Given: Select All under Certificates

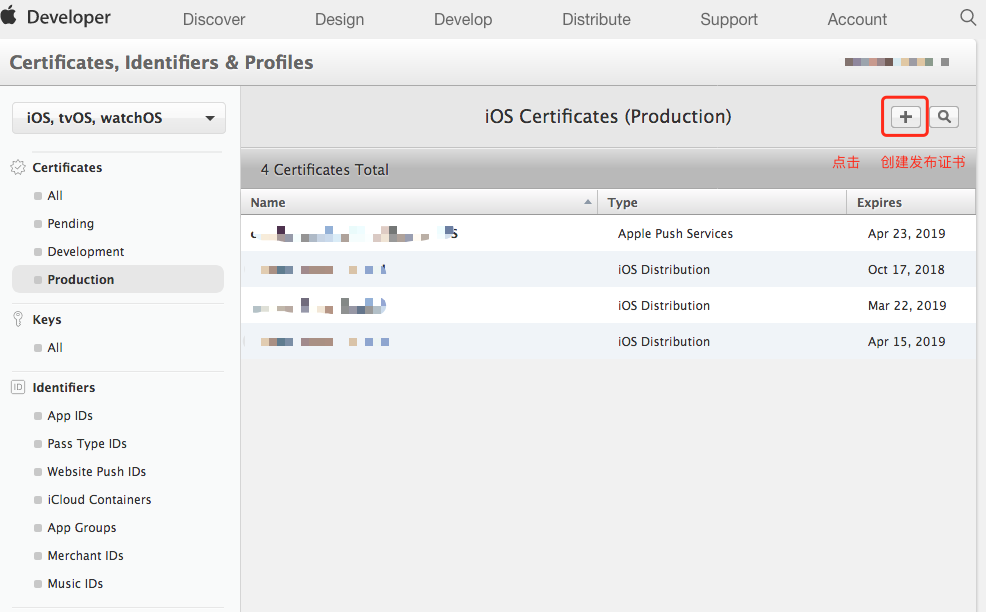Looking at the screenshot, I should coord(55,196).
